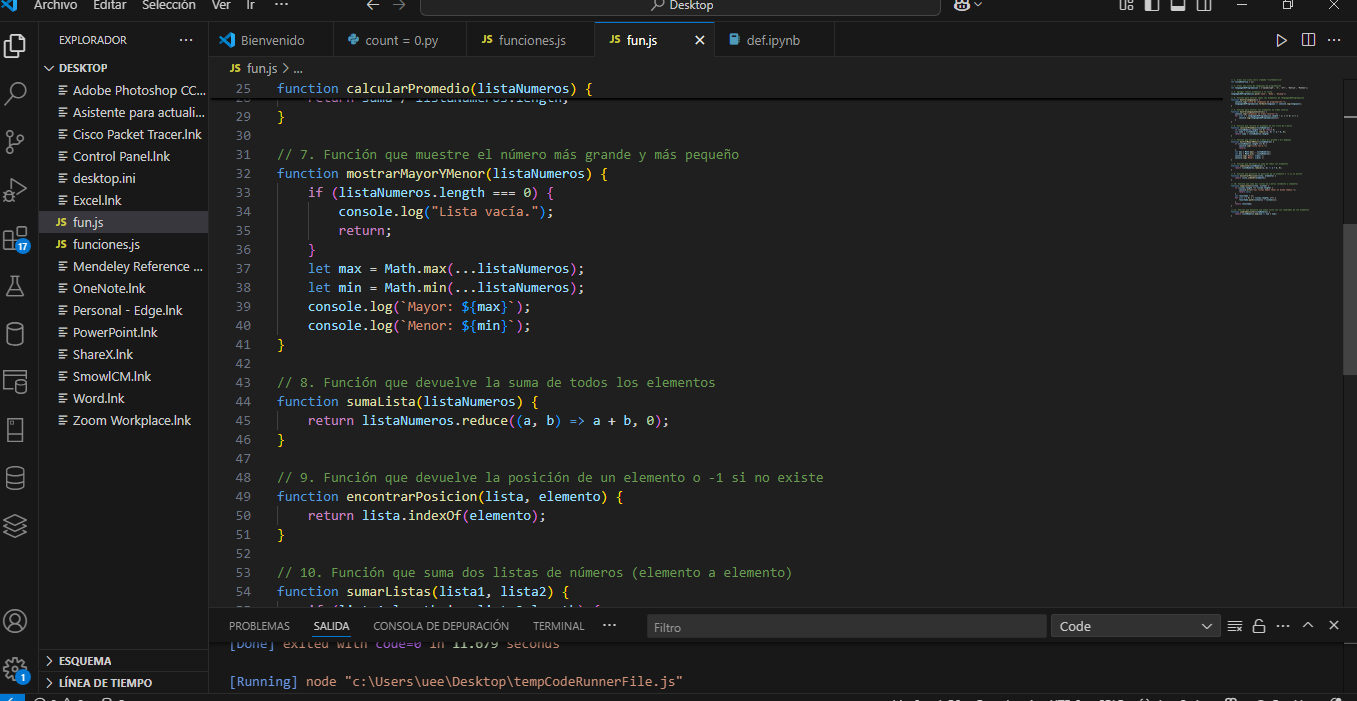
Task: Open the Manage gear icon
Action: 15,668
